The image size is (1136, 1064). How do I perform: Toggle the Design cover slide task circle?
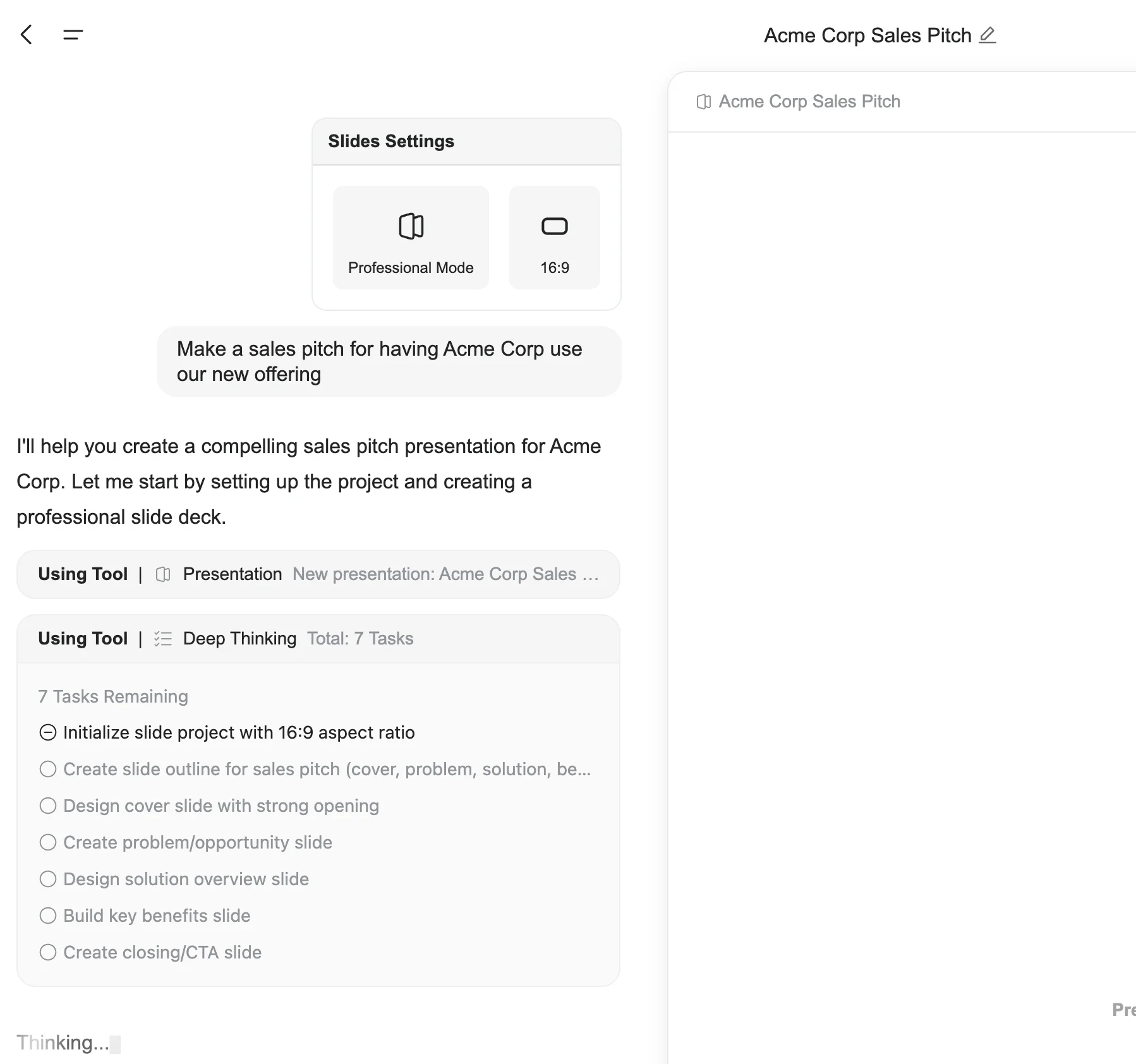(x=48, y=806)
